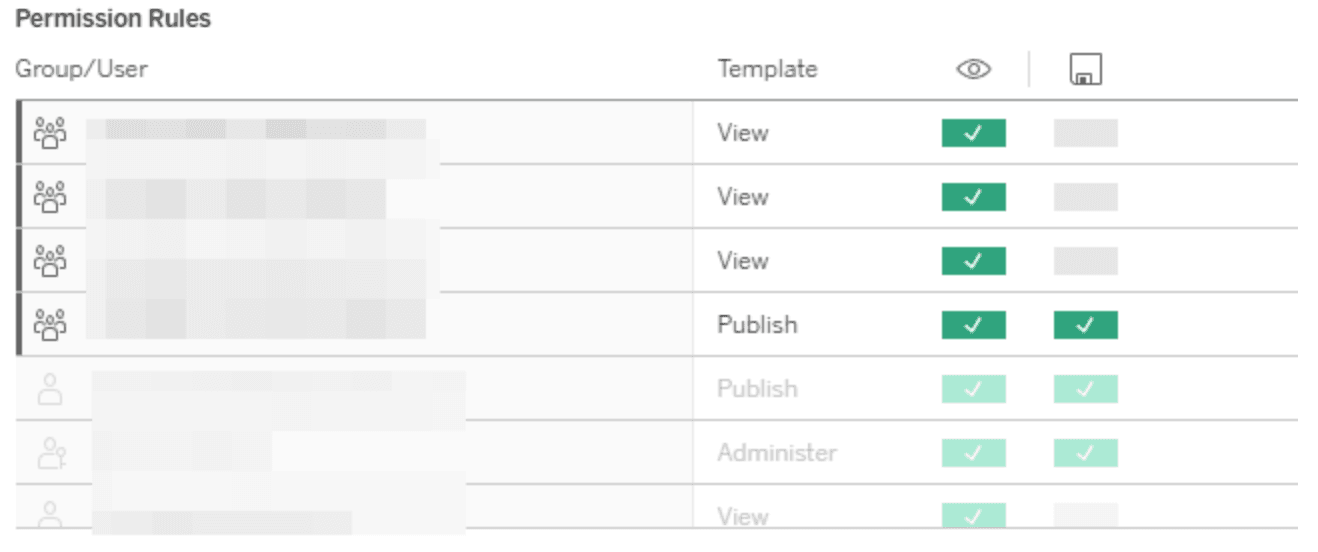Click the Template column header
Image resolution: width=1318 pixels, height=552 pixels.
tap(767, 69)
